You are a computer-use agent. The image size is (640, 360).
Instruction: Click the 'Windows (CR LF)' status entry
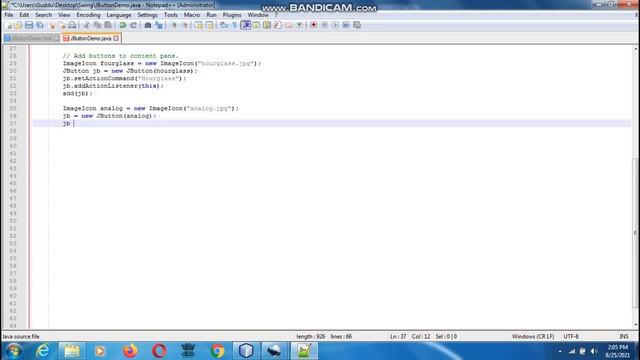tap(533, 336)
